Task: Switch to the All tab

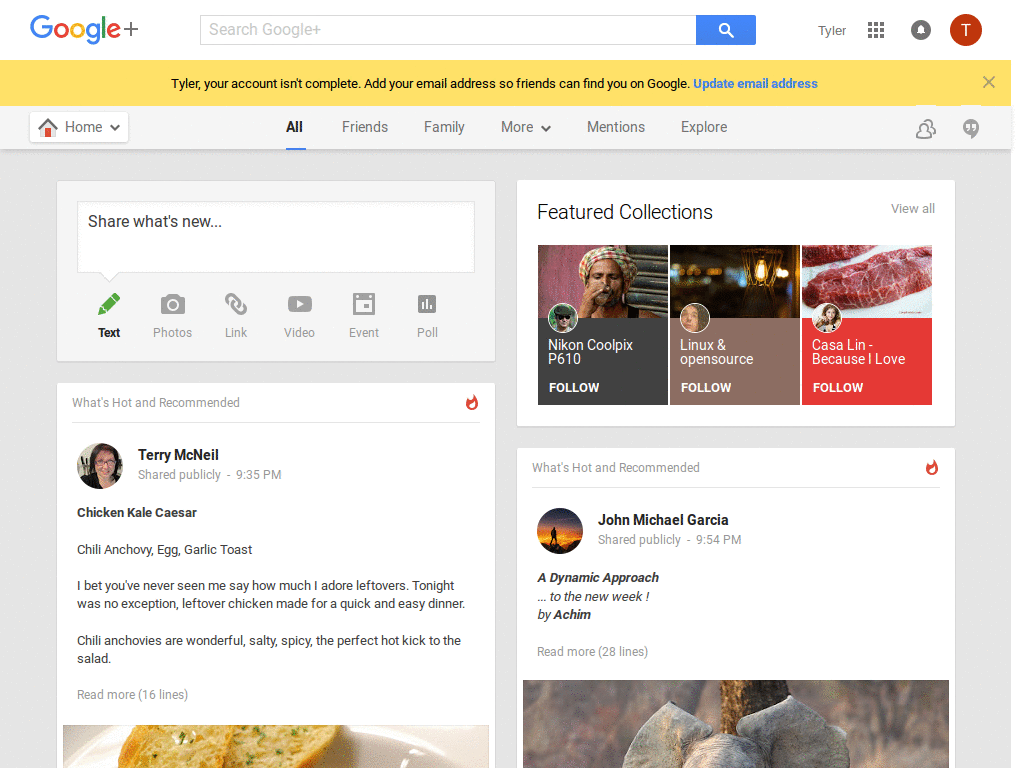Action: pos(295,127)
